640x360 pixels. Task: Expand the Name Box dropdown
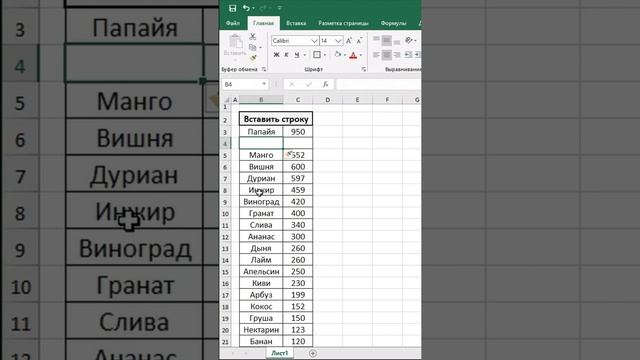(264, 84)
